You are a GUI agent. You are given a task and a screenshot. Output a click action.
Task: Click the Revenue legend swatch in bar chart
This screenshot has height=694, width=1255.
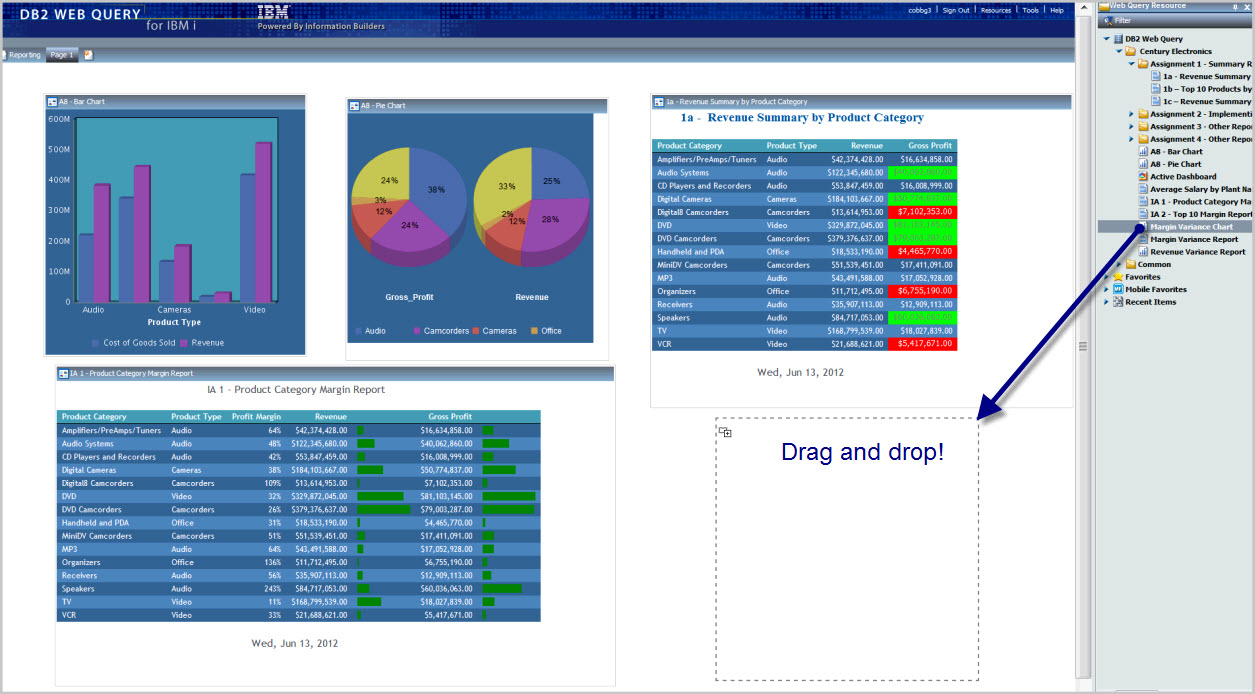[x=184, y=343]
